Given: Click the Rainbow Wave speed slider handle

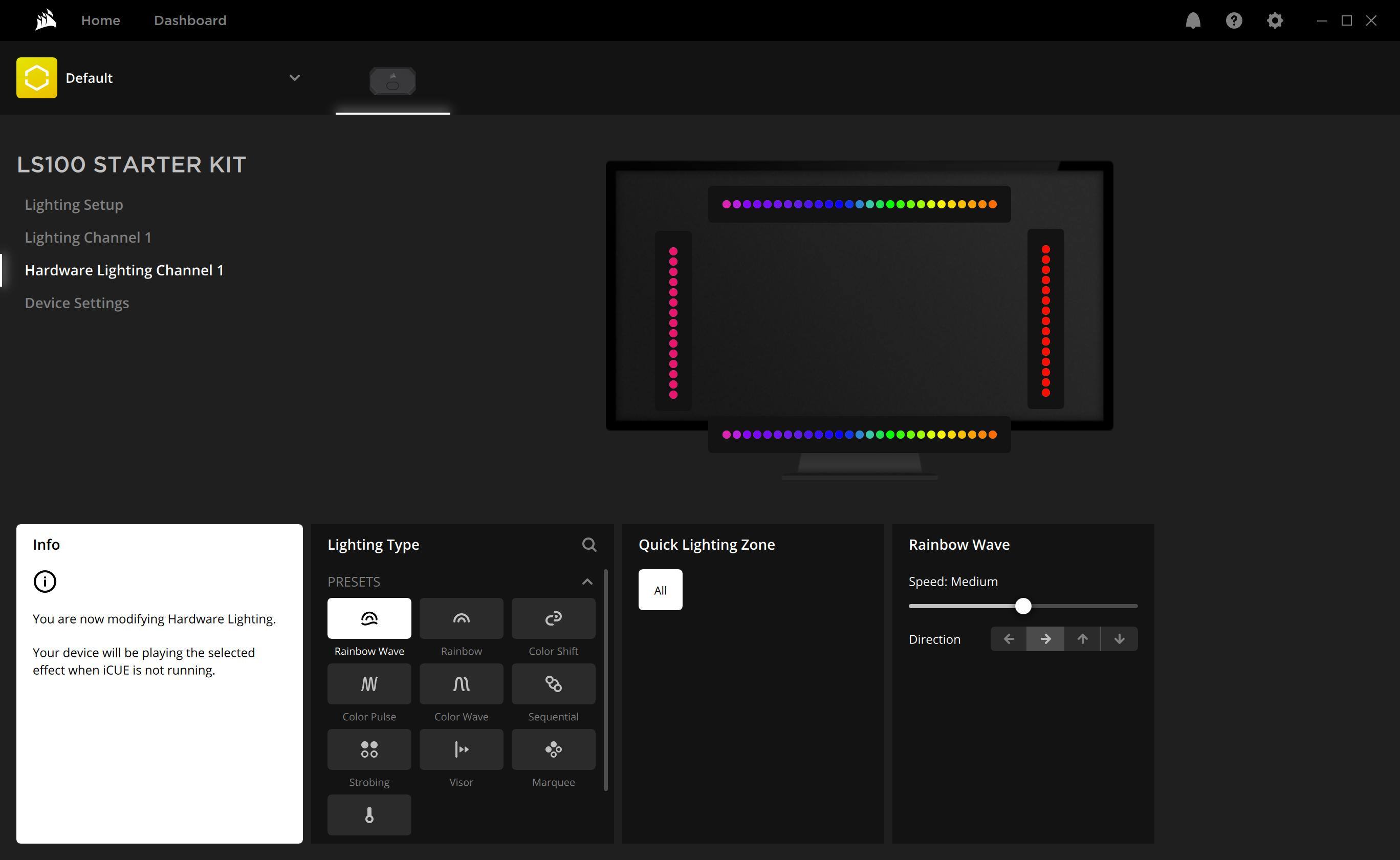Looking at the screenshot, I should pyautogui.click(x=1022, y=606).
